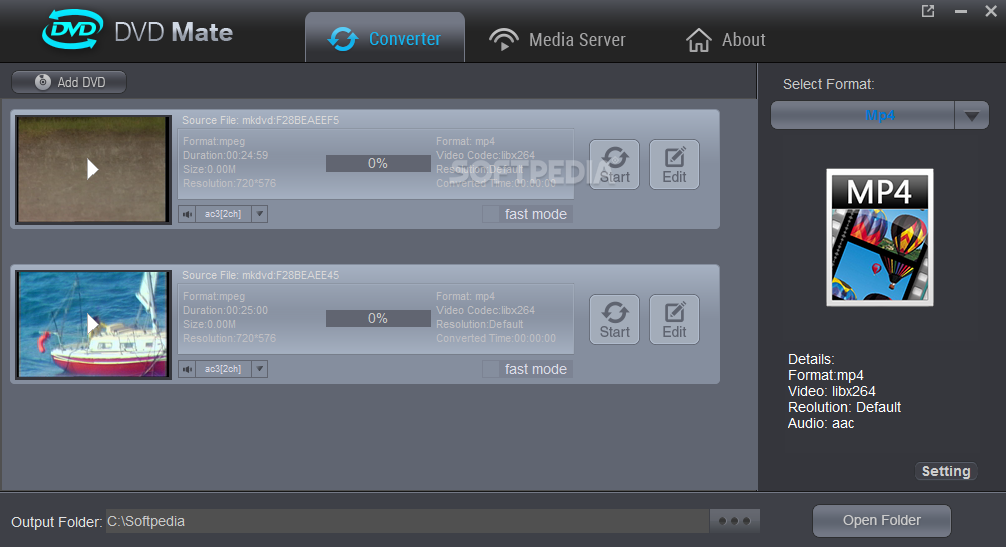
Task: Start converting the F28BEAEEF5 file
Action: click(x=614, y=164)
